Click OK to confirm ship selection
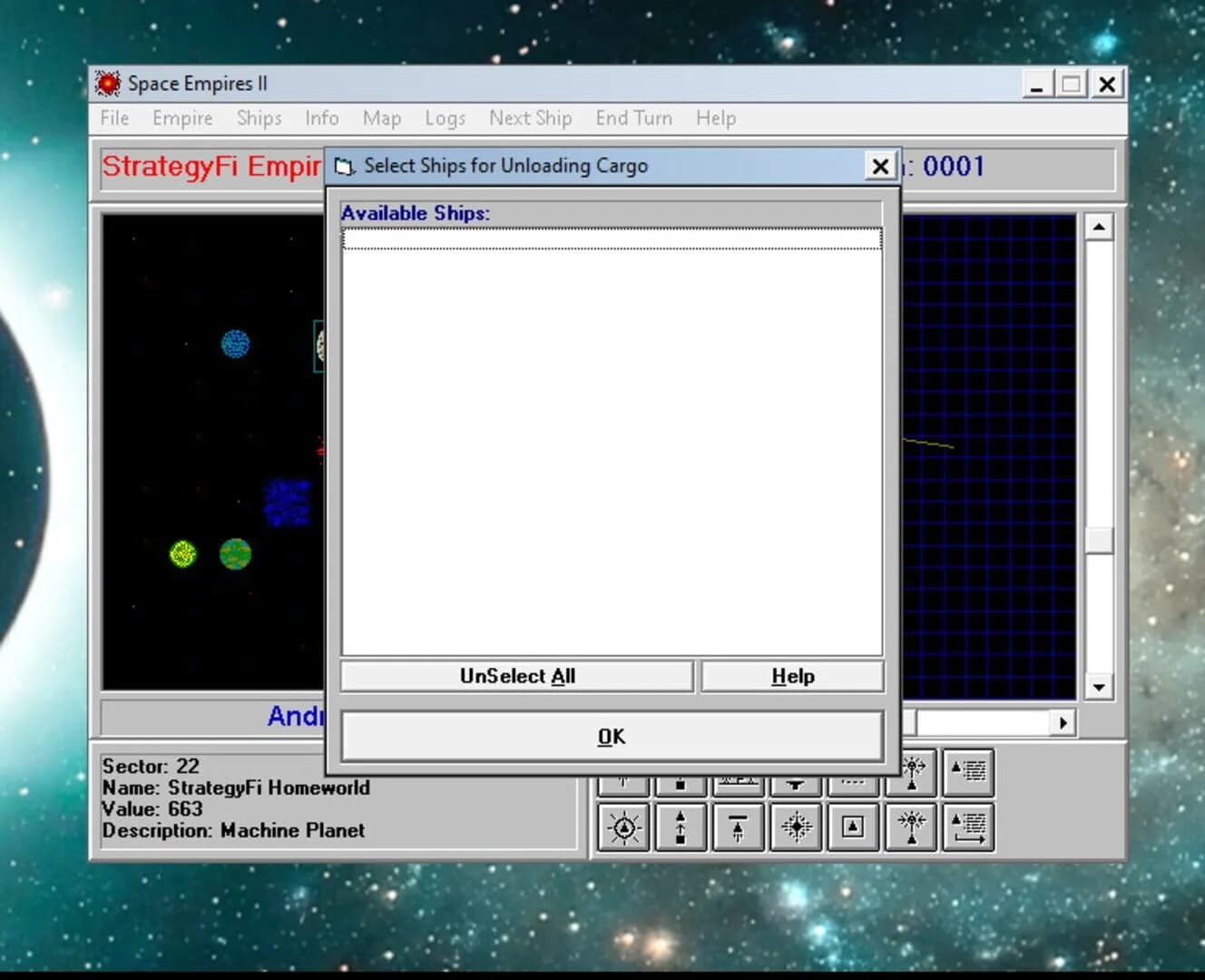The height and width of the screenshot is (980, 1205). tap(611, 736)
